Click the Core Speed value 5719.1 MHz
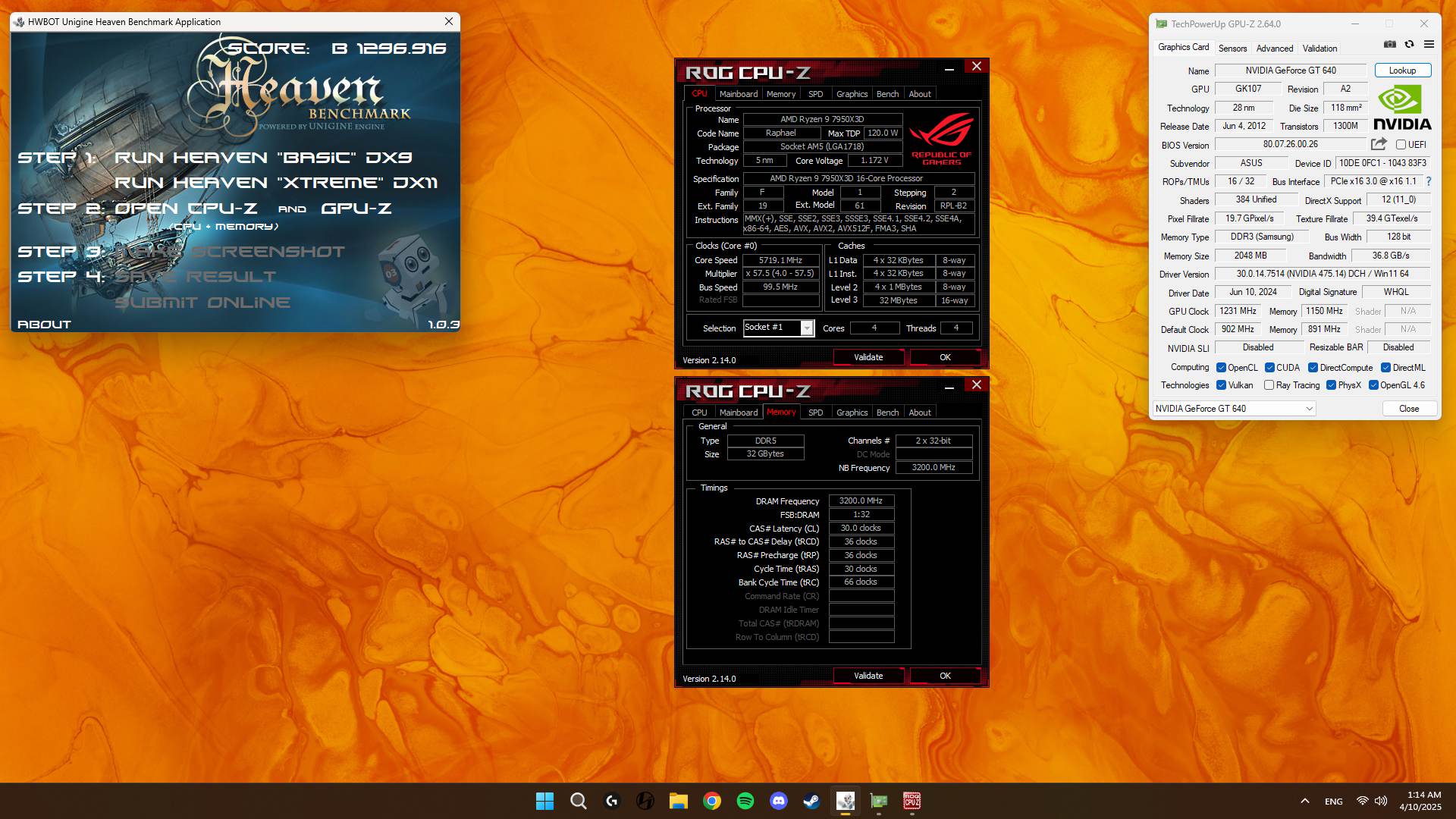Screen dimensions: 1456x819 (x=780, y=259)
